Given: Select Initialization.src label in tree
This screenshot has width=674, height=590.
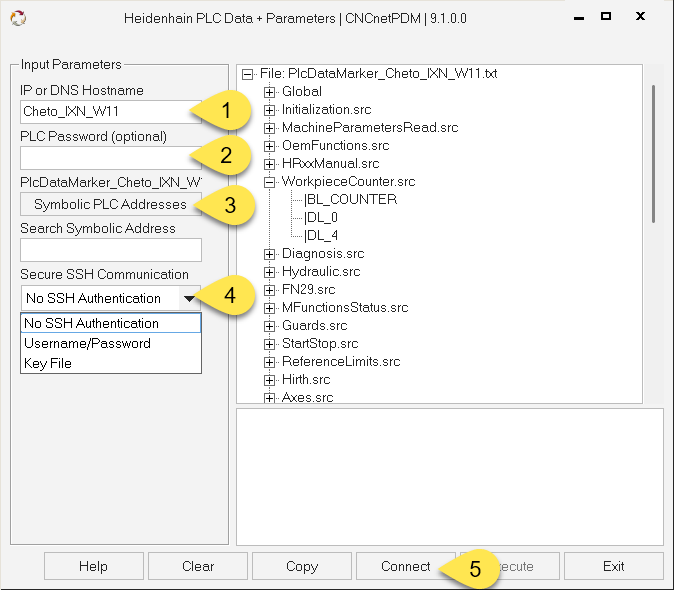Looking at the screenshot, I should (327, 110).
